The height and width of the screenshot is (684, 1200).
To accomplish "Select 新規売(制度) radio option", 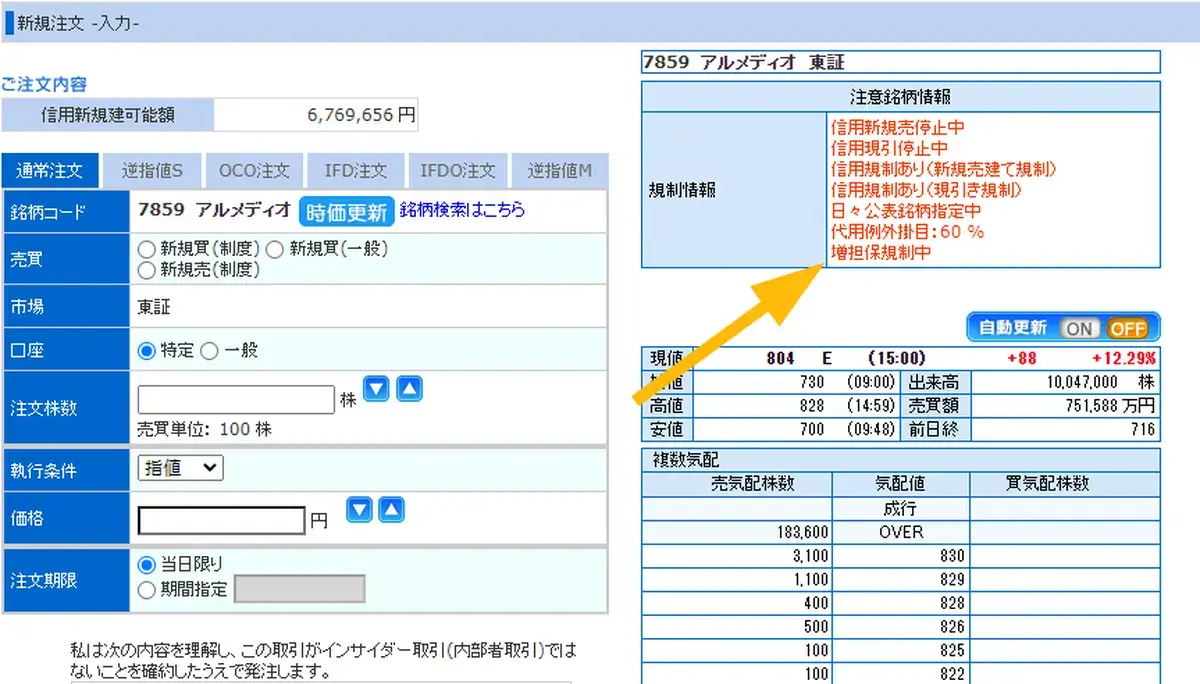I will (146, 269).
